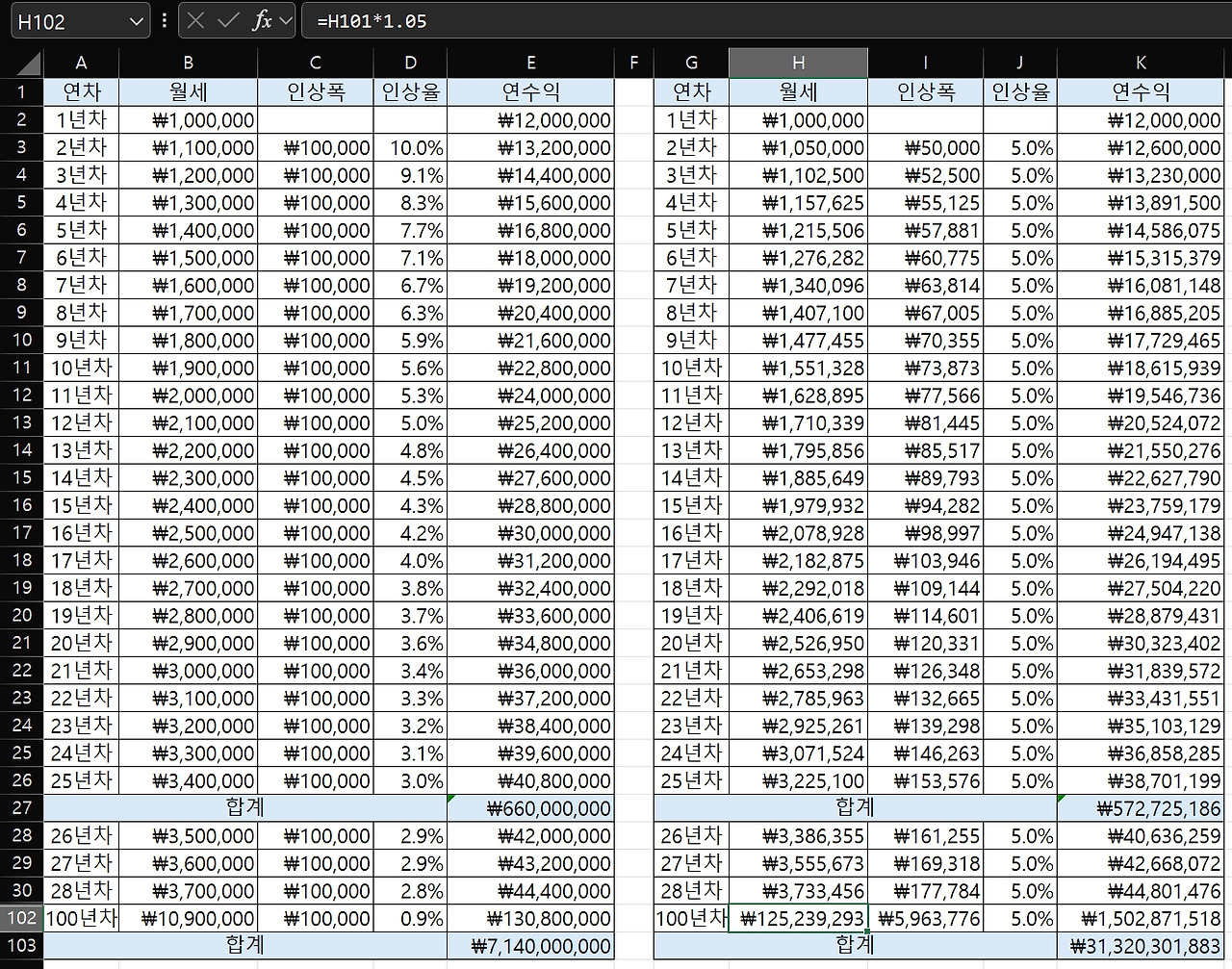
Task: Select the total cell ₩7,140,000,000
Action: pyautogui.click(x=530, y=946)
